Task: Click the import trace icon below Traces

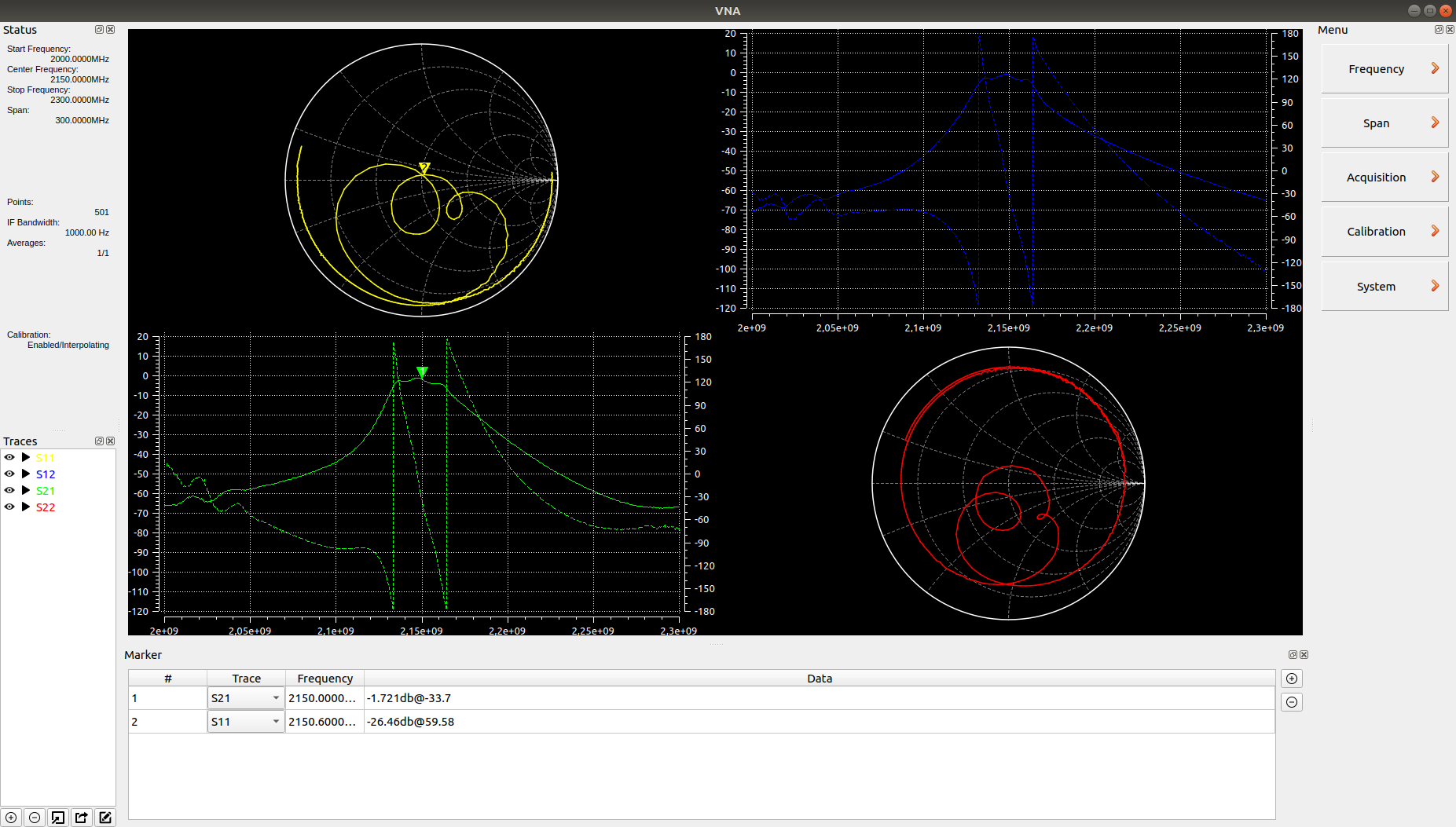Action: (x=58, y=818)
